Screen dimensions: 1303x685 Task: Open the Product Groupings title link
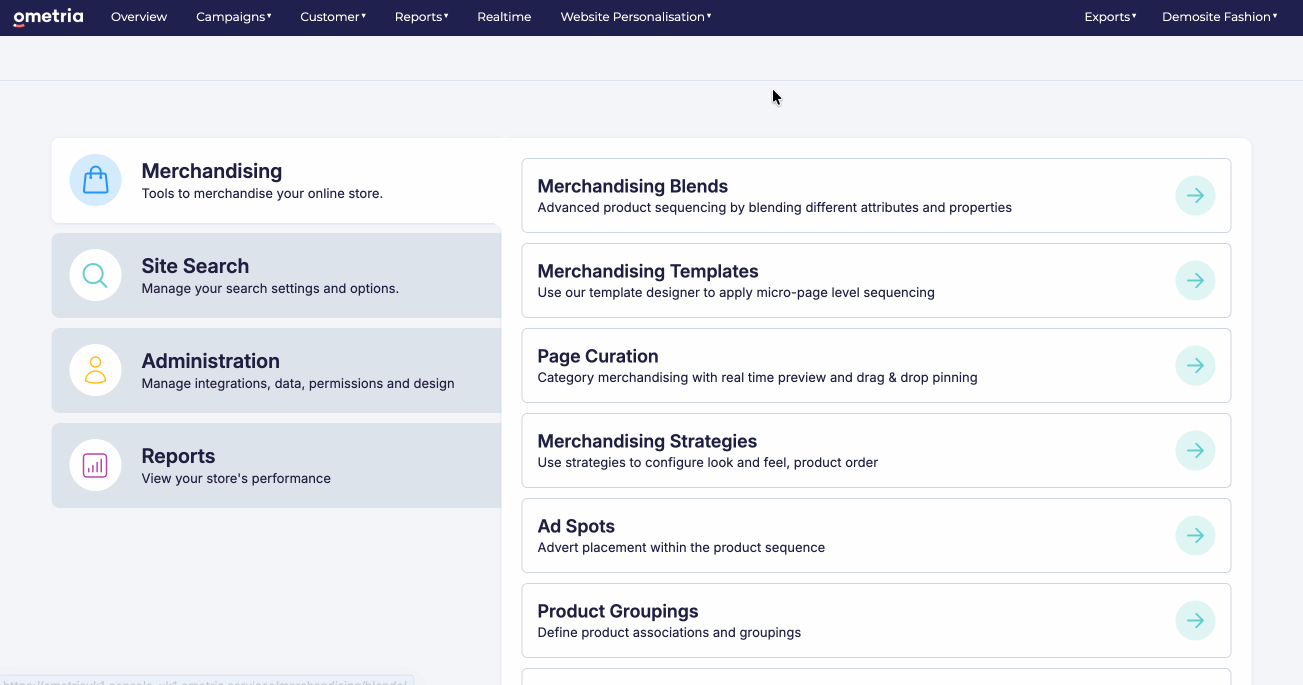click(x=618, y=611)
